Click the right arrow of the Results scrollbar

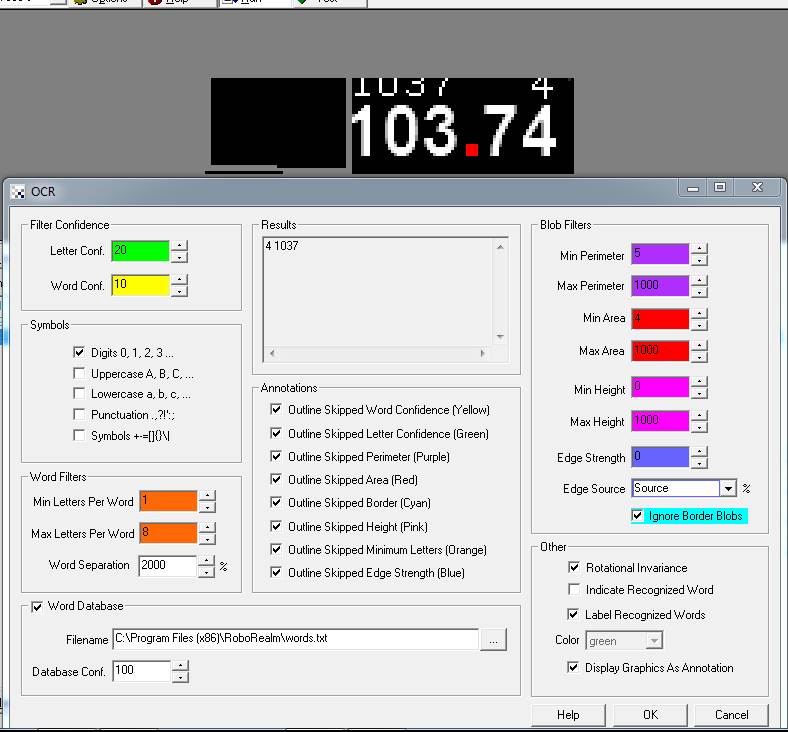coord(485,354)
